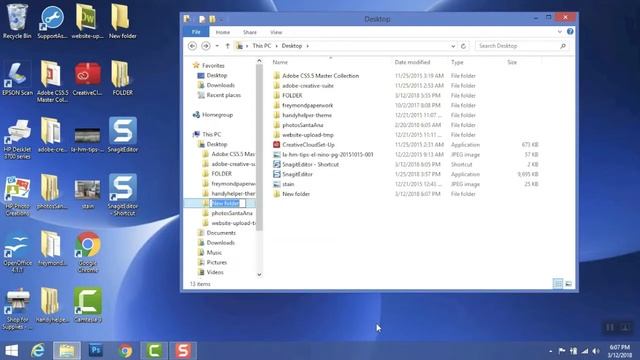640x360 pixels.
Task: Open HP Photo Creations shortcut
Action: pos(17,195)
